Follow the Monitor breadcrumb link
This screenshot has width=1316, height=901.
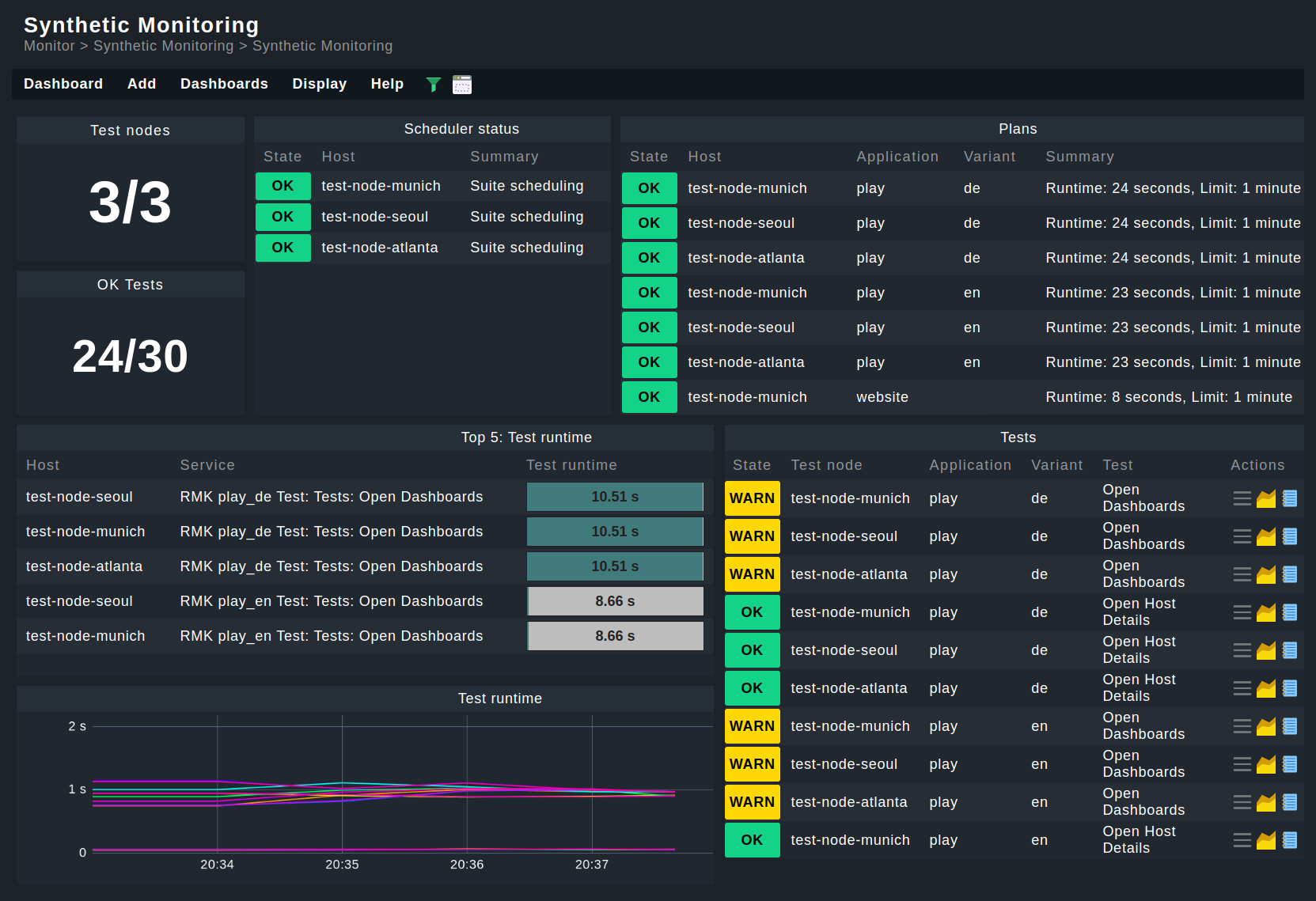[49, 46]
